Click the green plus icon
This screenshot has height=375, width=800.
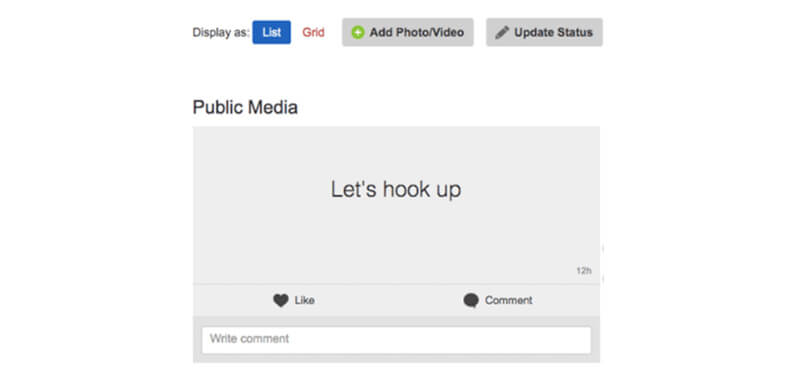[x=358, y=33]
